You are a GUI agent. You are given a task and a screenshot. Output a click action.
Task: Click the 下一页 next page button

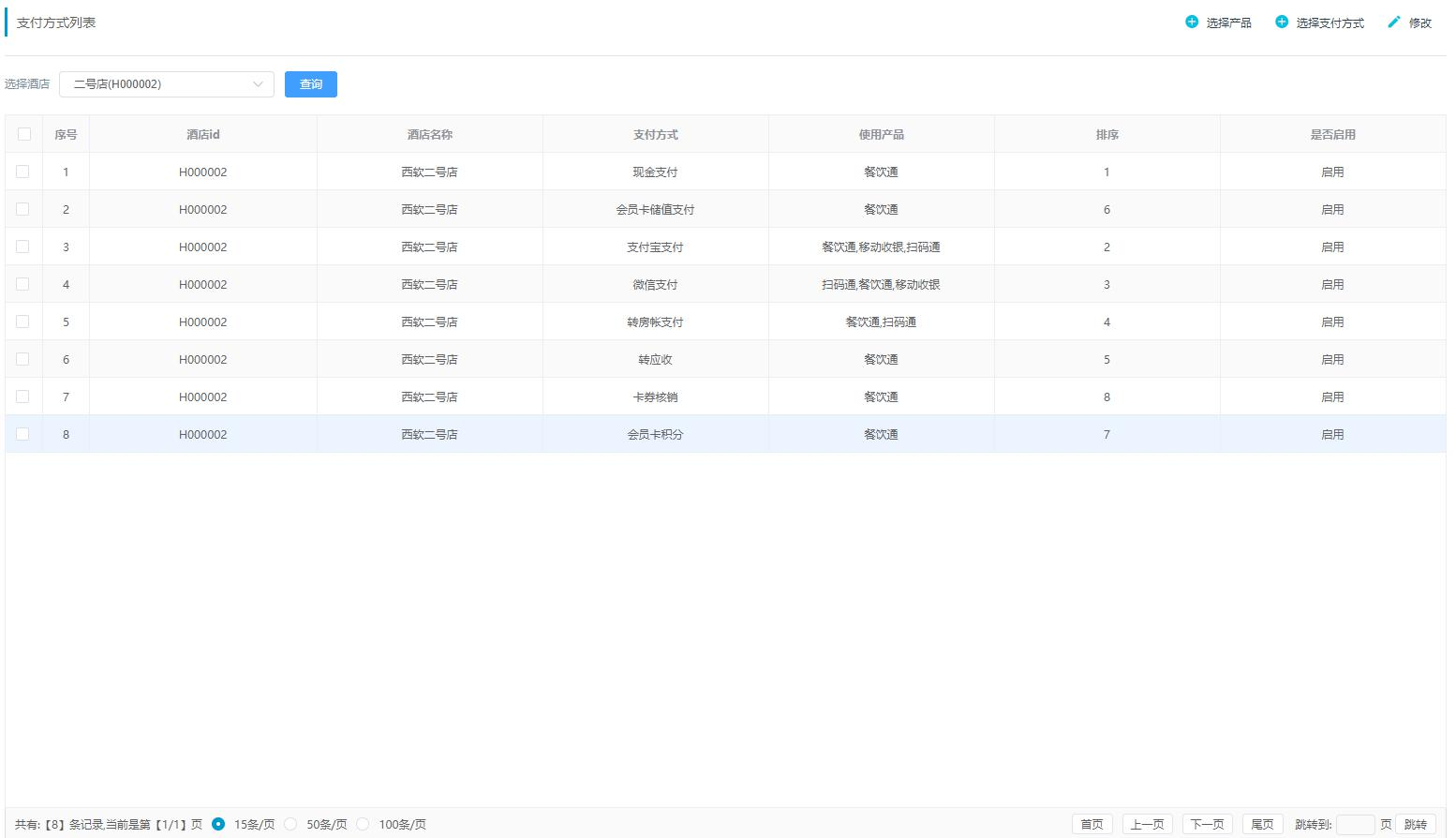(1207, 825)
